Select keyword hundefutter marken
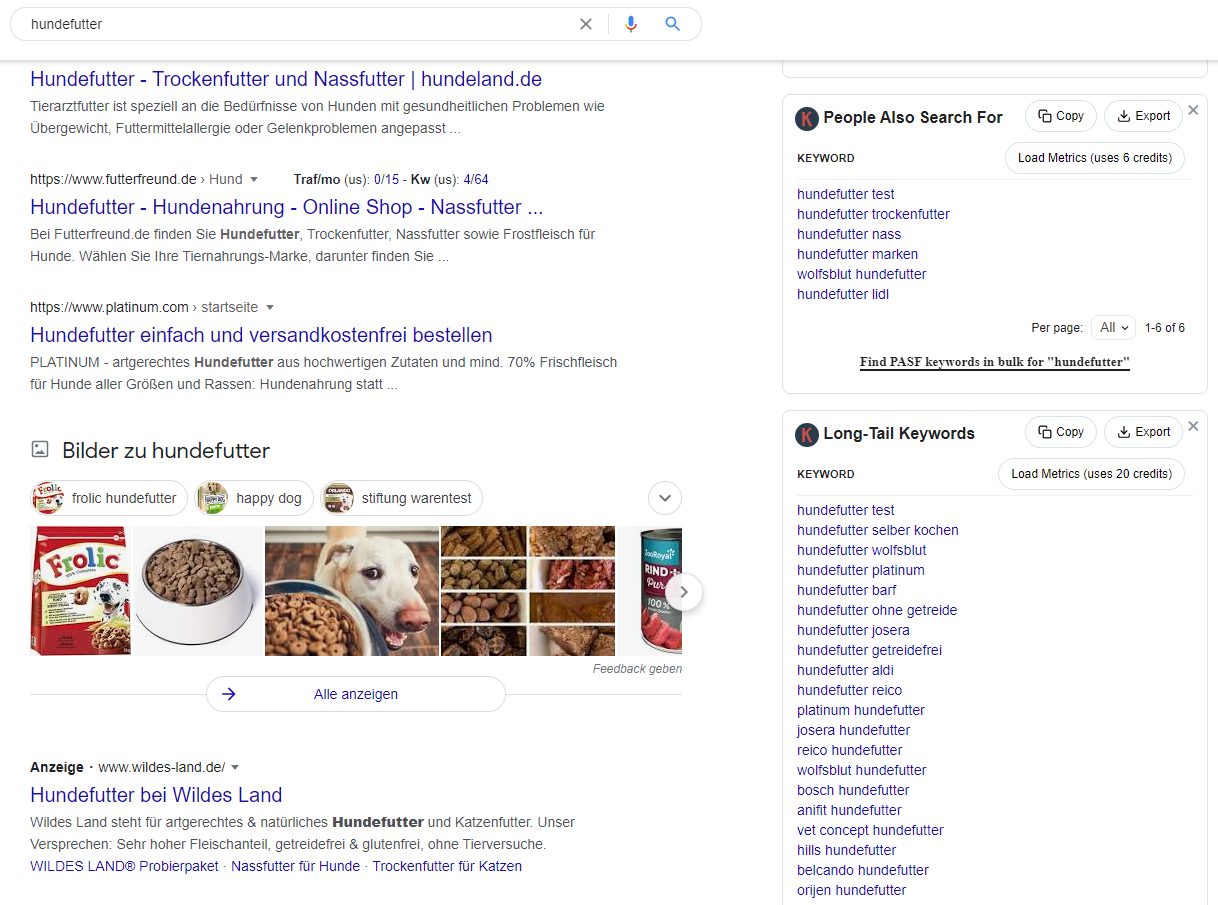 pos(857,254)
